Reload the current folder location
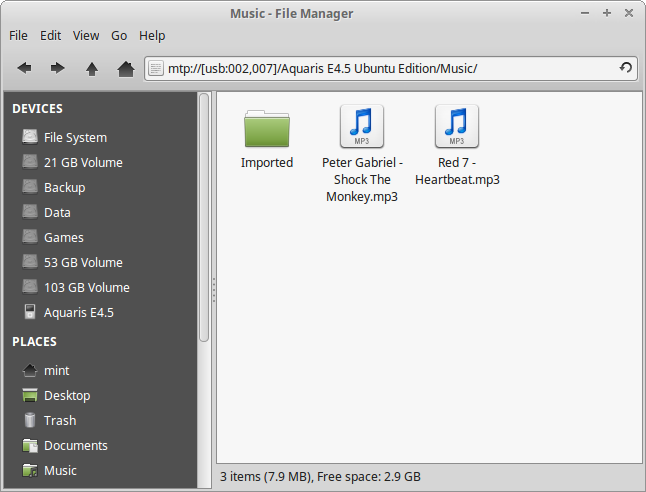The height and width of the screenshot is (492, 646). (x=626, y=68)
